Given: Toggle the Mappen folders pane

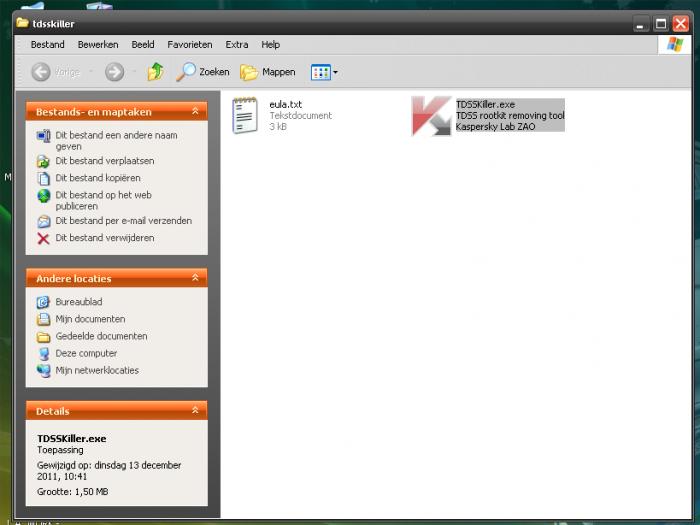Looking at the screenshot, I should [x=267, y=72].
